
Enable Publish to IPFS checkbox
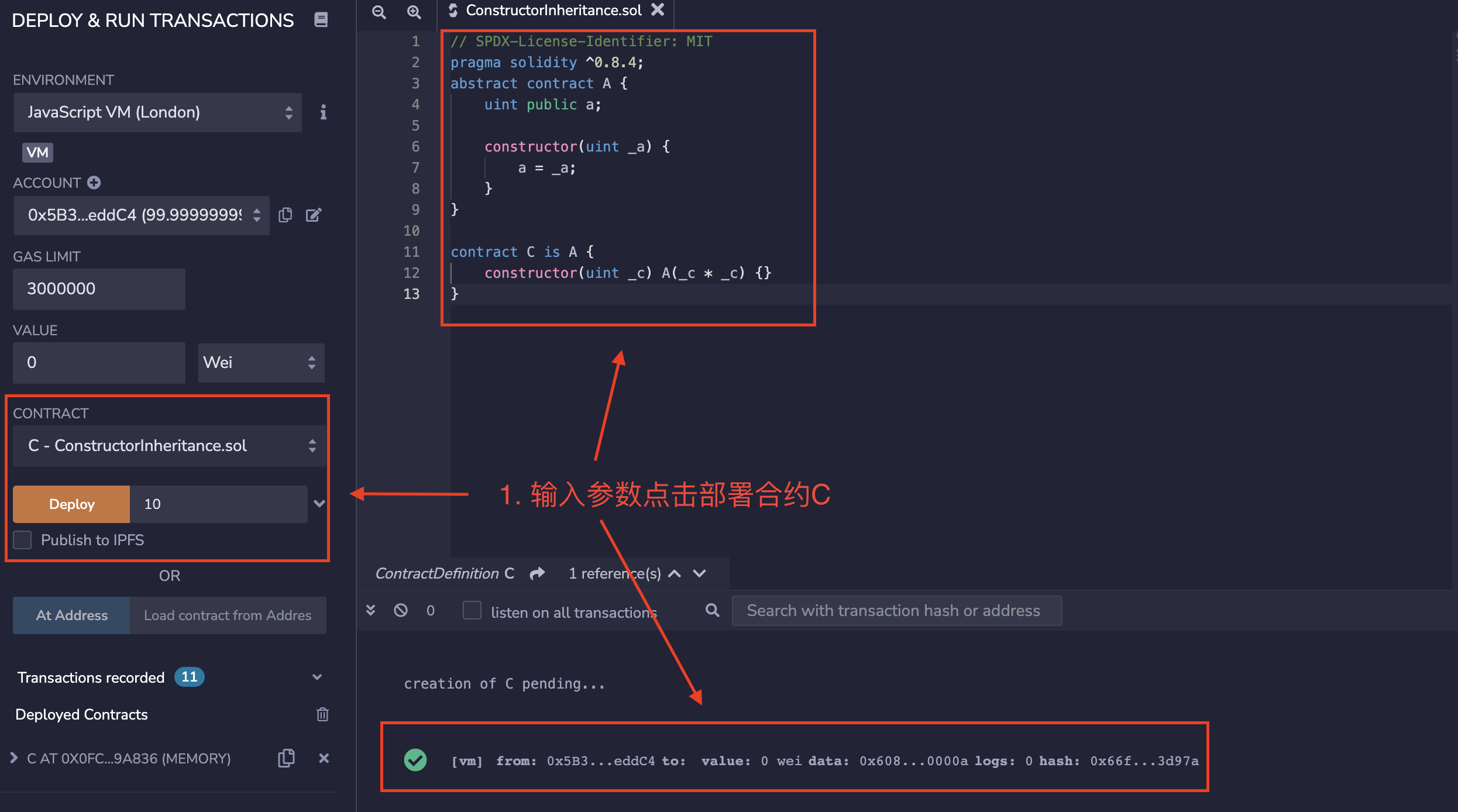pos(22,539)
